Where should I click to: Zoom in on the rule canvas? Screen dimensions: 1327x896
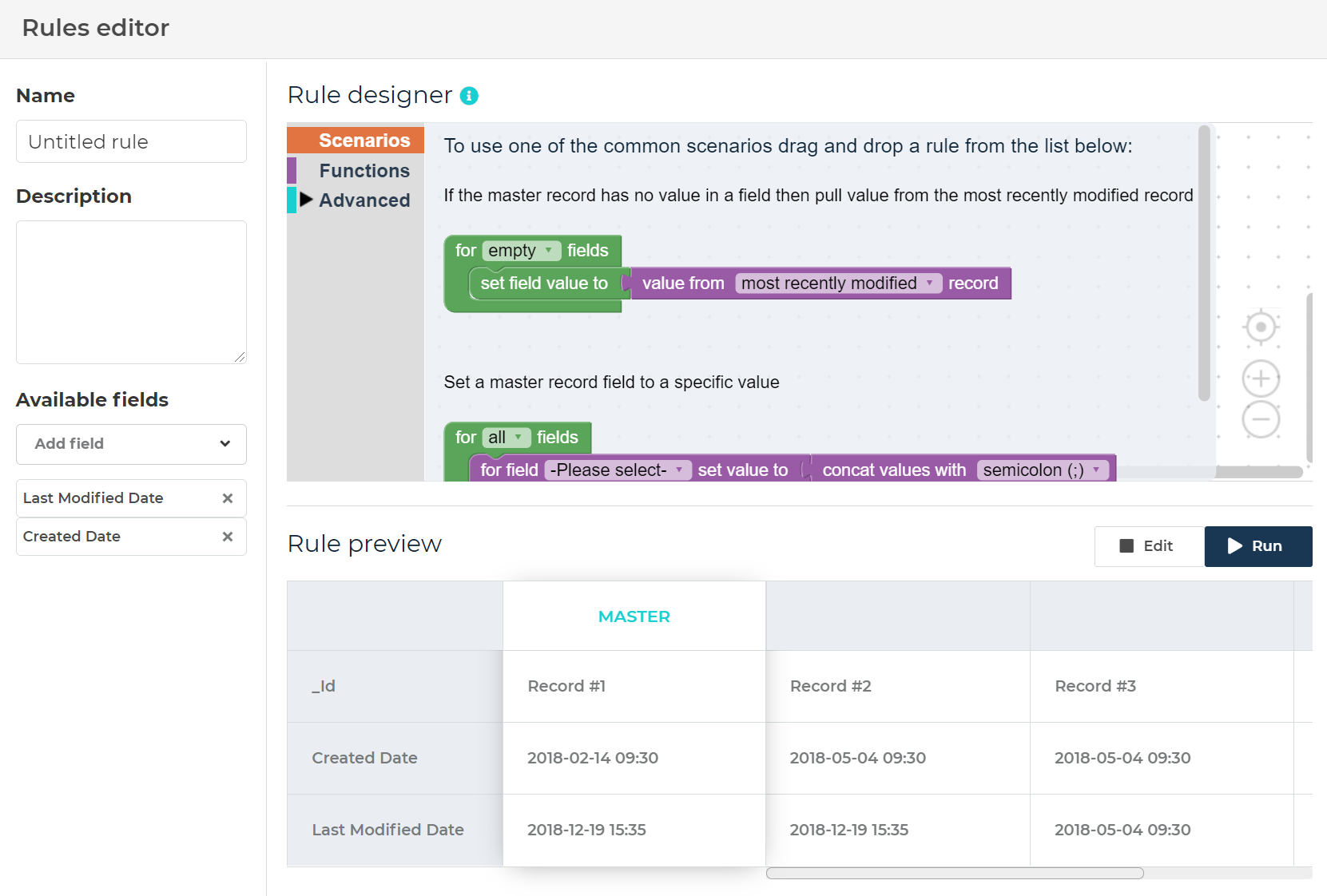click(1260, 379)
